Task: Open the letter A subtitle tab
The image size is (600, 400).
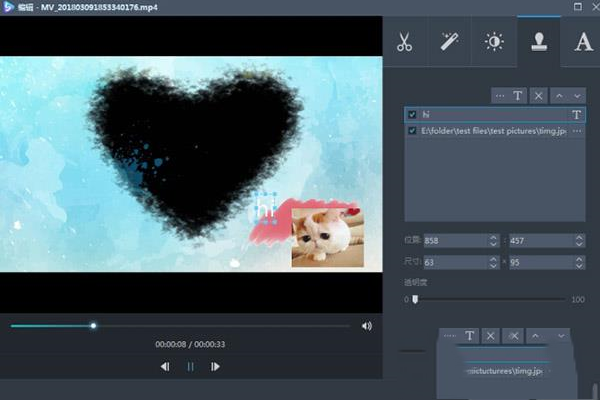Action: point(583,41)
